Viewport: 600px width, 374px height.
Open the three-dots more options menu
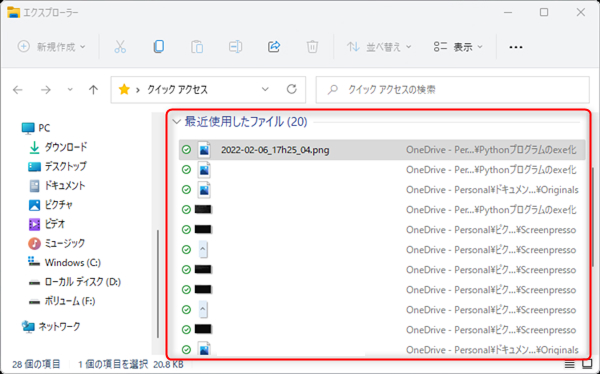516,47
